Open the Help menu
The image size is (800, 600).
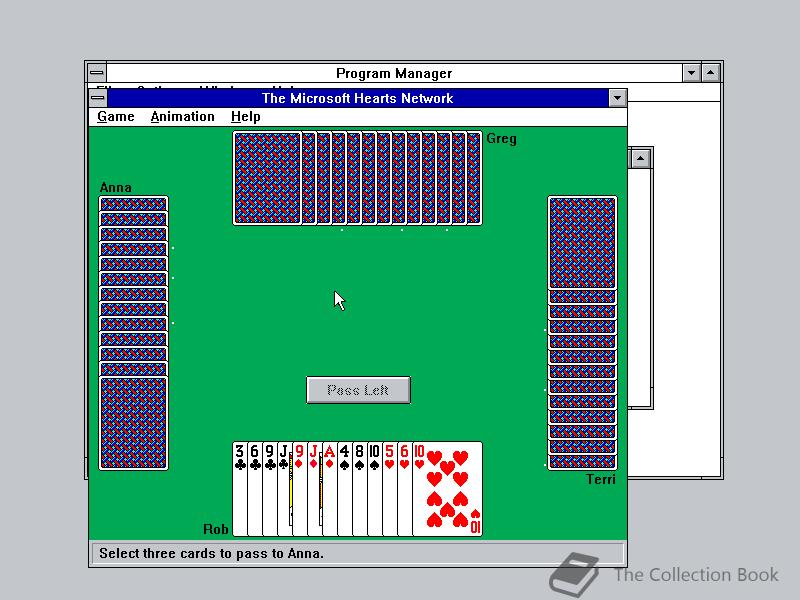point(245,116)
